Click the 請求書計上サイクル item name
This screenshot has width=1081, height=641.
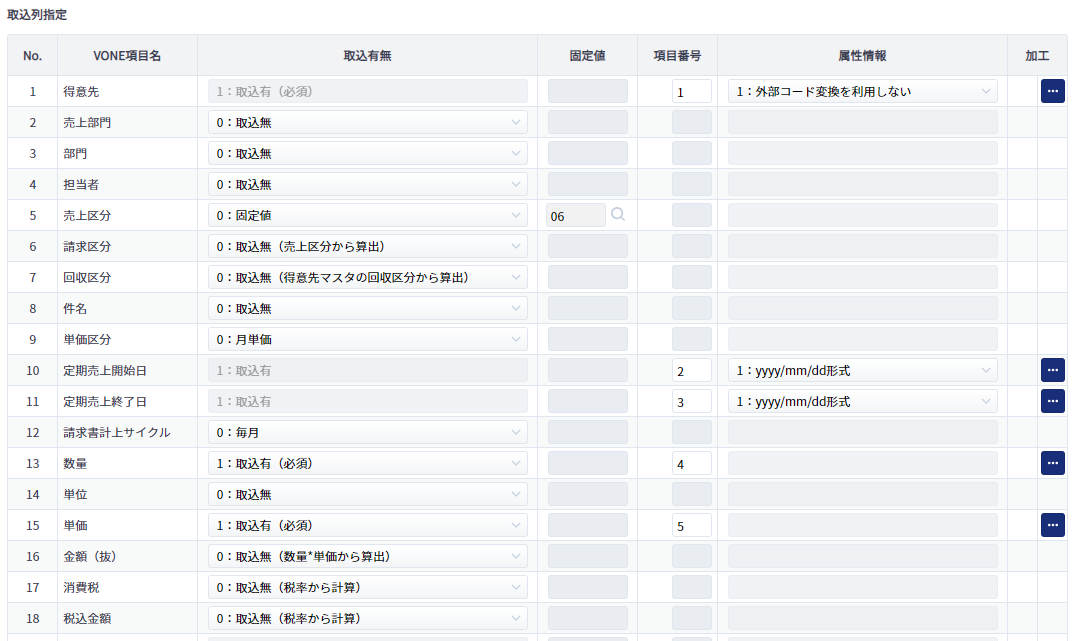[117, 432]
